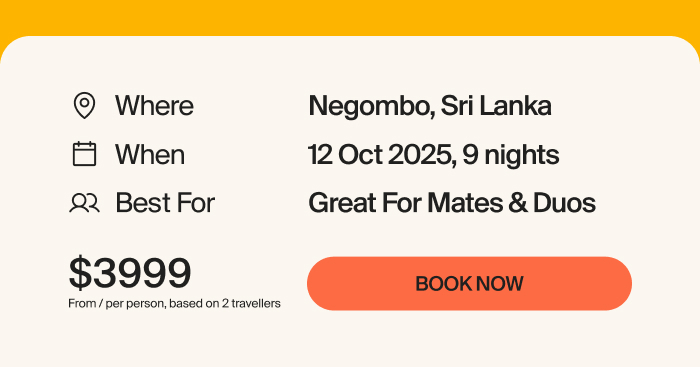This screenshot has width=700, height=367.
Task: Click the two-person group icon
Action: 84,203
